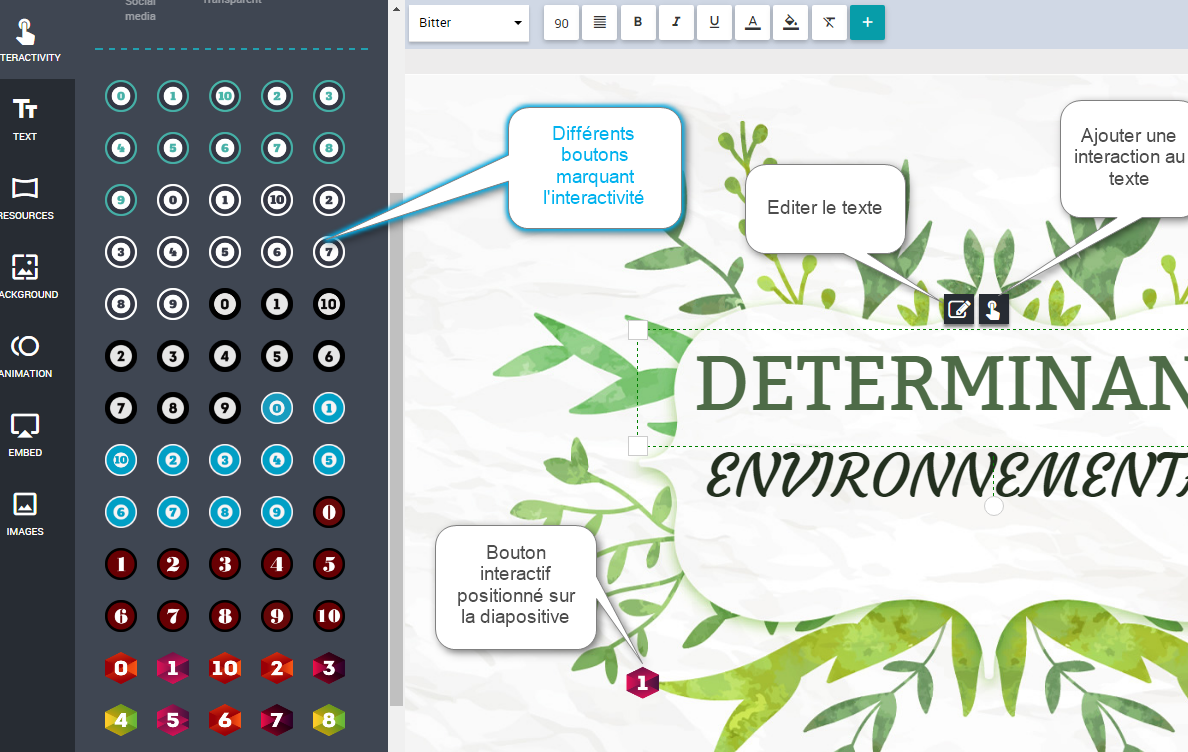
Task: Toggle bold formatting
Action: (x=638, y=22)
